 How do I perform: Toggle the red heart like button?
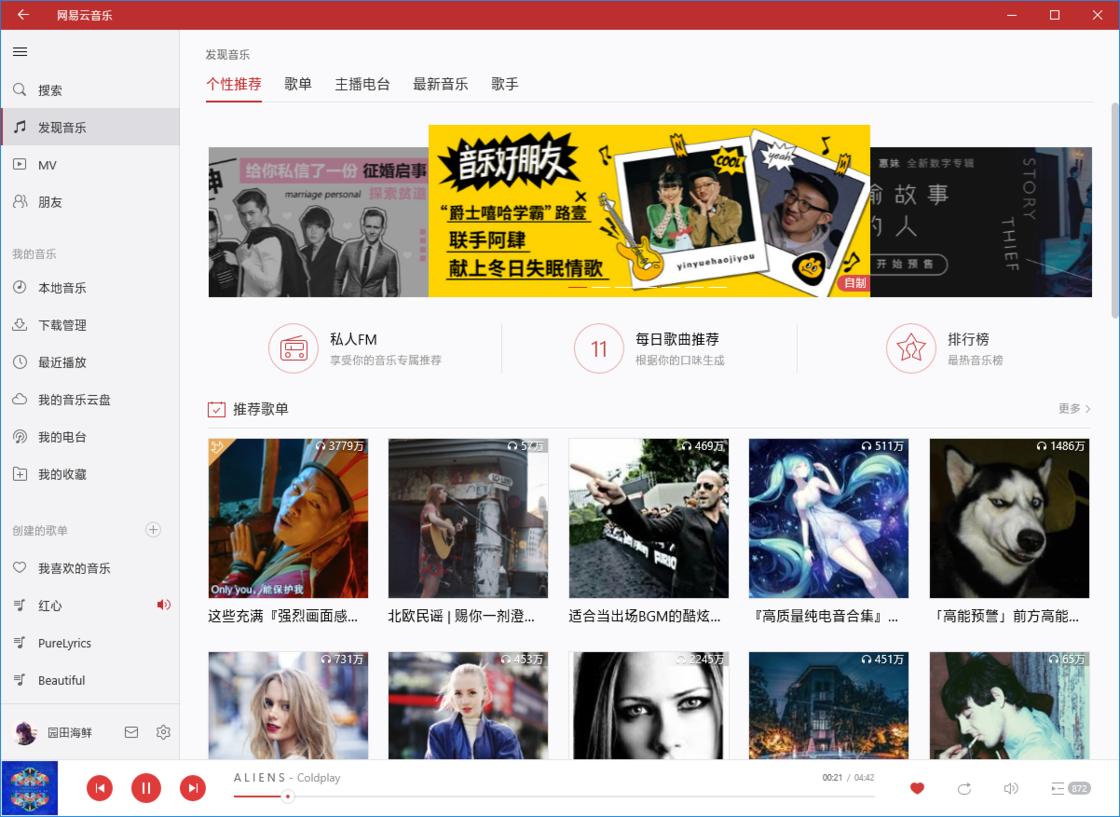[x=917, y=788]
